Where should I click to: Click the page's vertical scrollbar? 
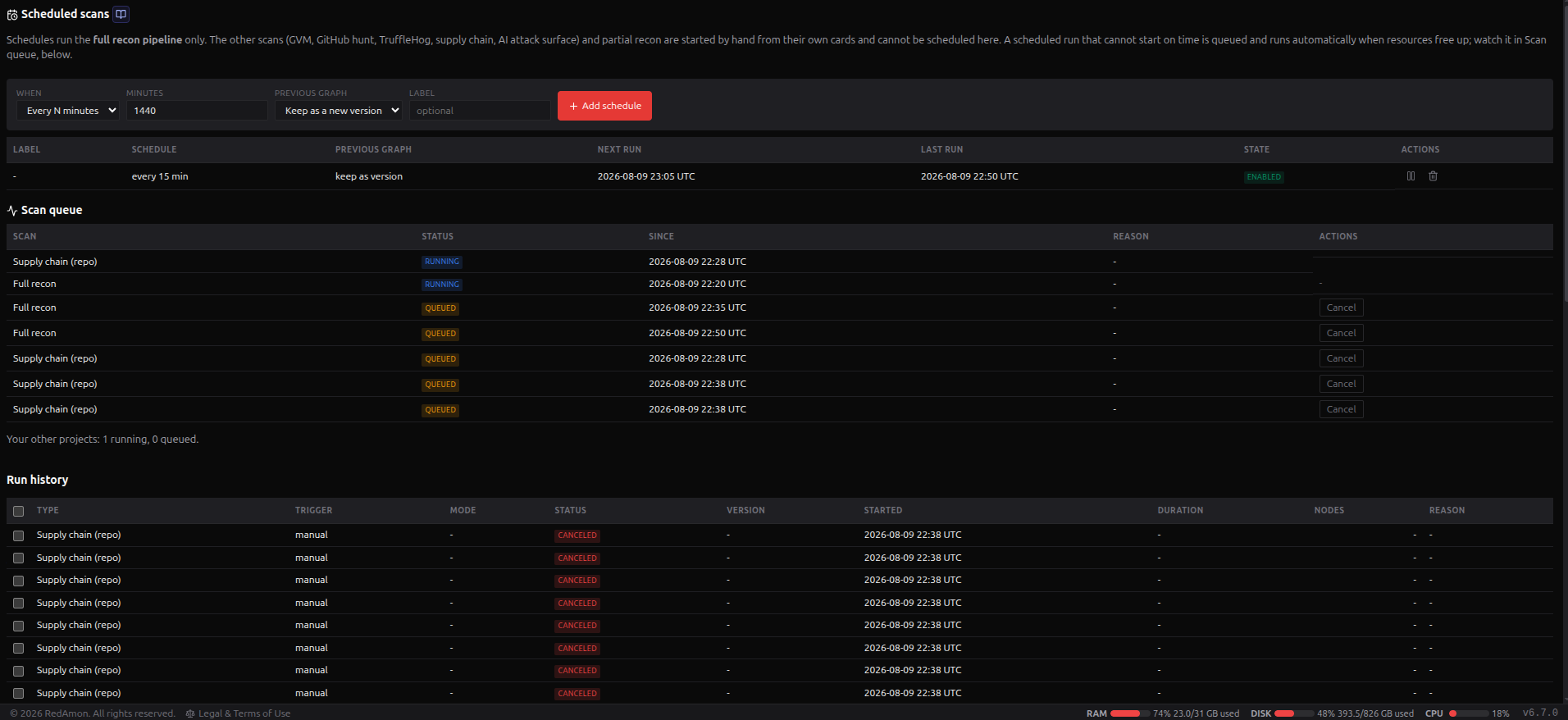pyautogui.click(x=1565, y=152)
